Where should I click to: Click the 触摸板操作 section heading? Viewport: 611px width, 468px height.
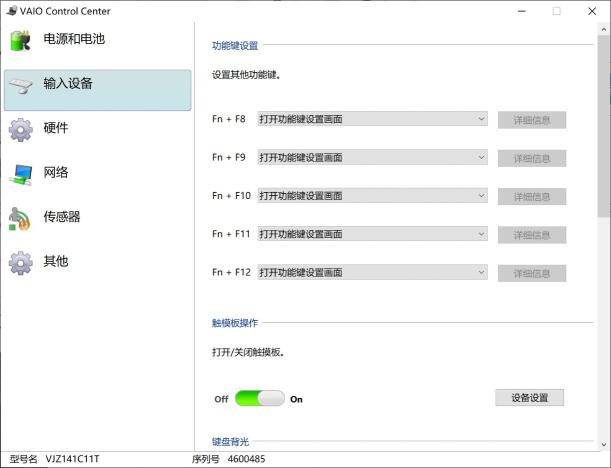point(235,323)
